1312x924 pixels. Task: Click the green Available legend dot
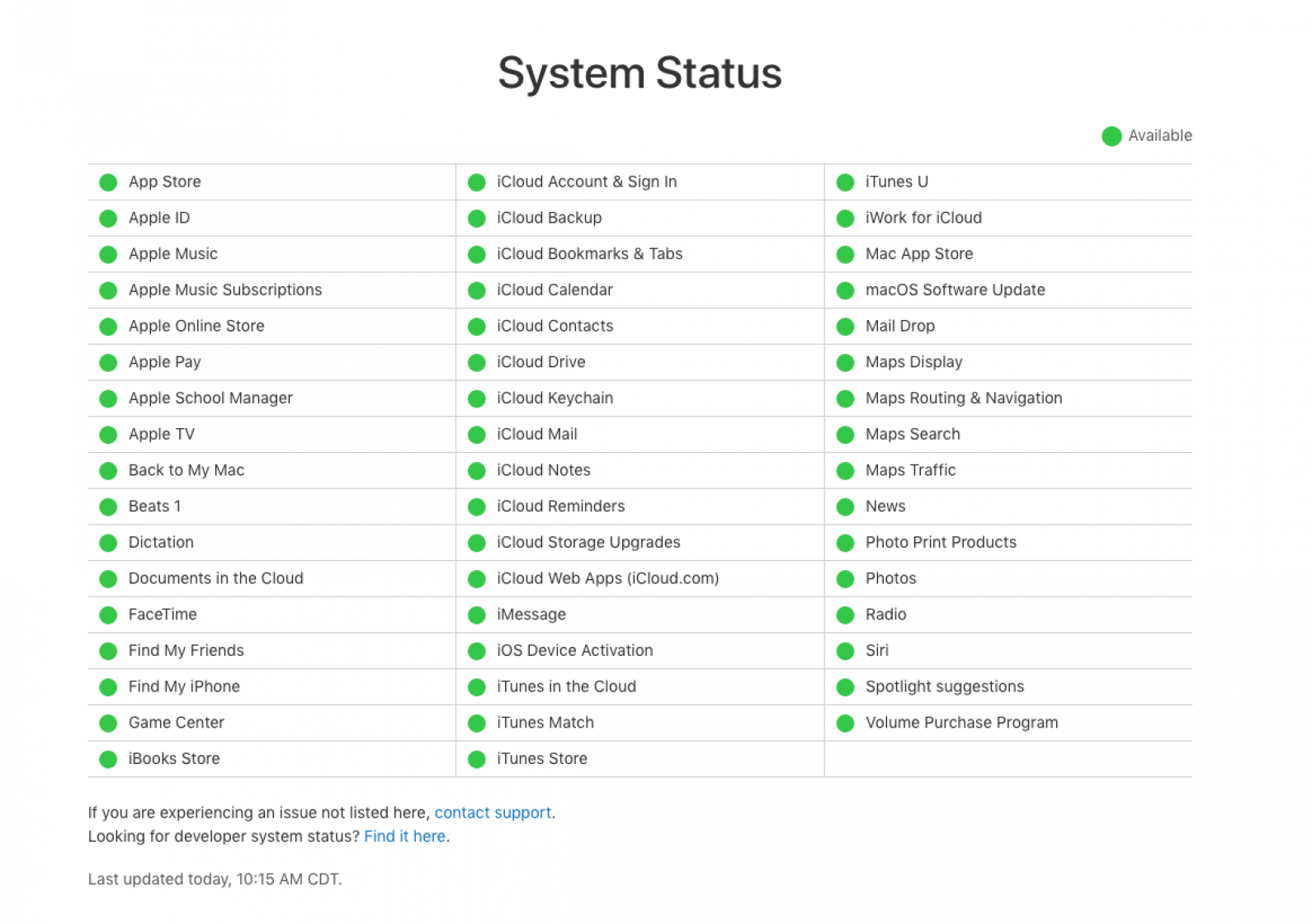(1111, 136)
